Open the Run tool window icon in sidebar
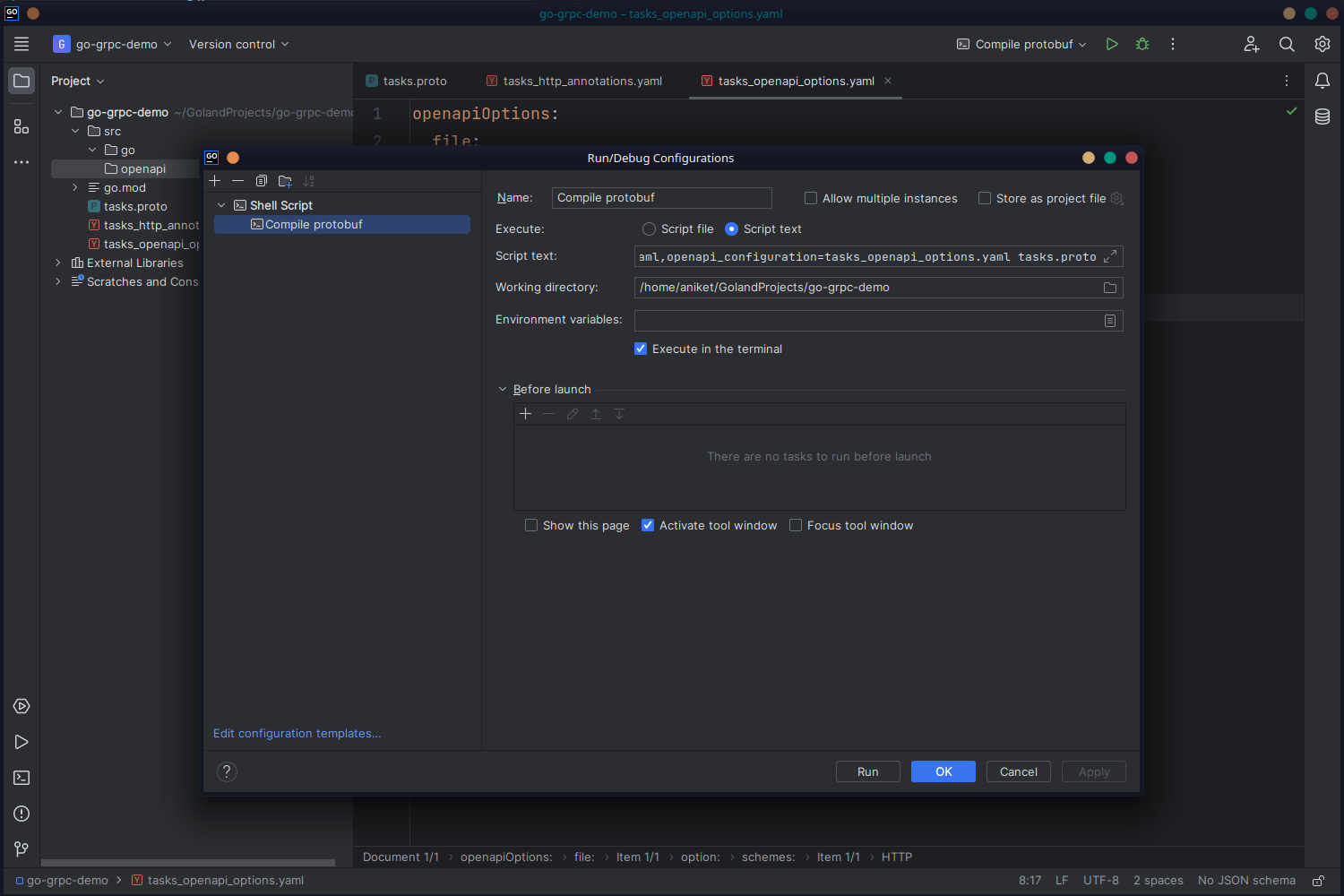 [21, 742]
